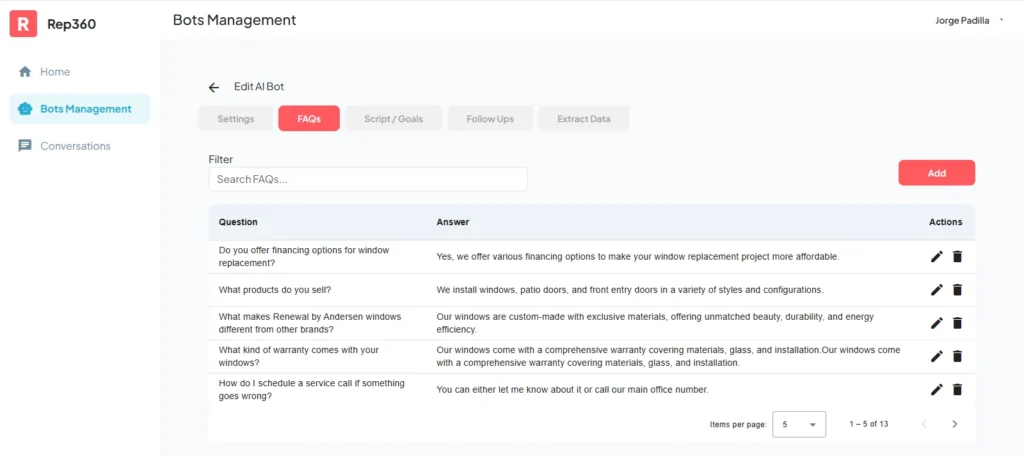This screenshot has height=456, width=1024.
Task: Open Conversations in the sidebar
Action: click(75, 146)
